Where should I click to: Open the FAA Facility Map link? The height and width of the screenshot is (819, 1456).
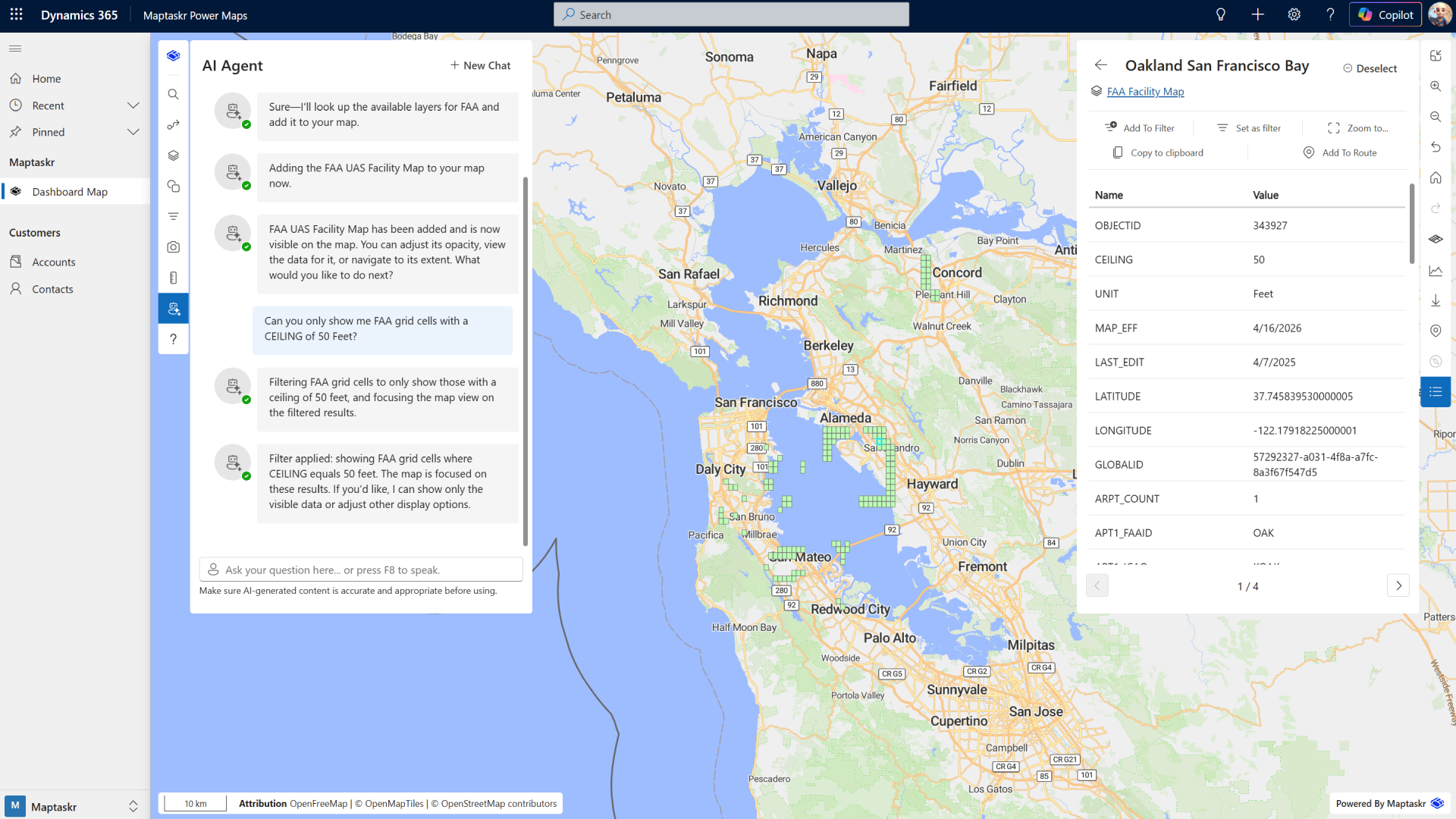[x=1145, y=92]
